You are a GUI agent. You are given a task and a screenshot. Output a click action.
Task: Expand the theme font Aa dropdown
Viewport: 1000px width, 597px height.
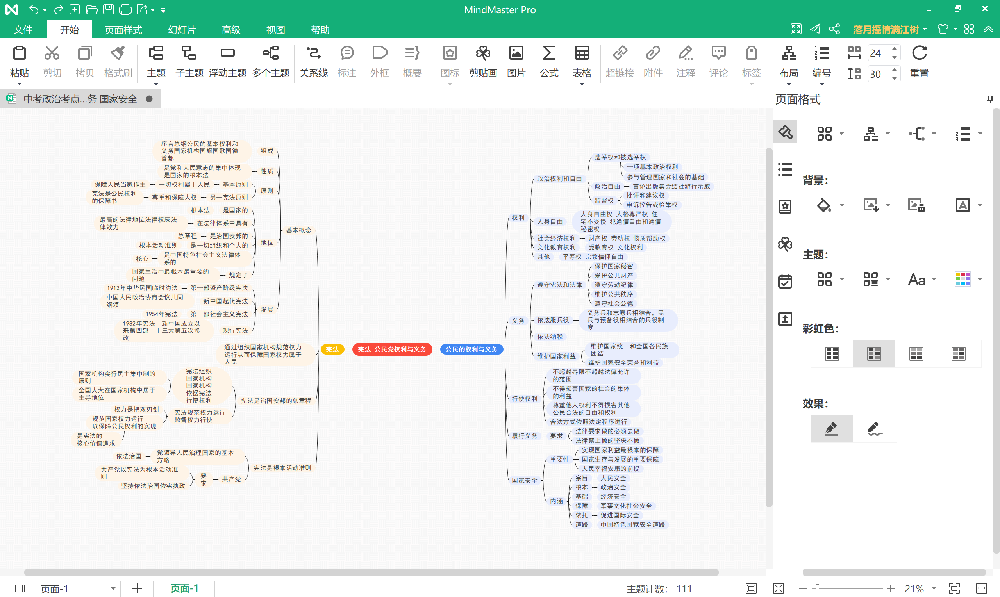[x=921, y=279]
